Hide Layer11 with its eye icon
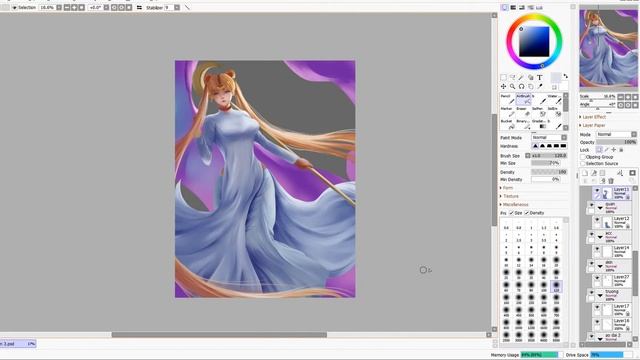This screenshot has width=640, height=360. click(x=597, y=191)
